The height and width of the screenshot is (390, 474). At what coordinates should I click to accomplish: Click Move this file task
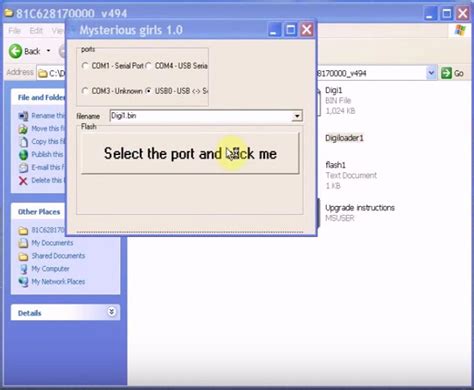49,129
